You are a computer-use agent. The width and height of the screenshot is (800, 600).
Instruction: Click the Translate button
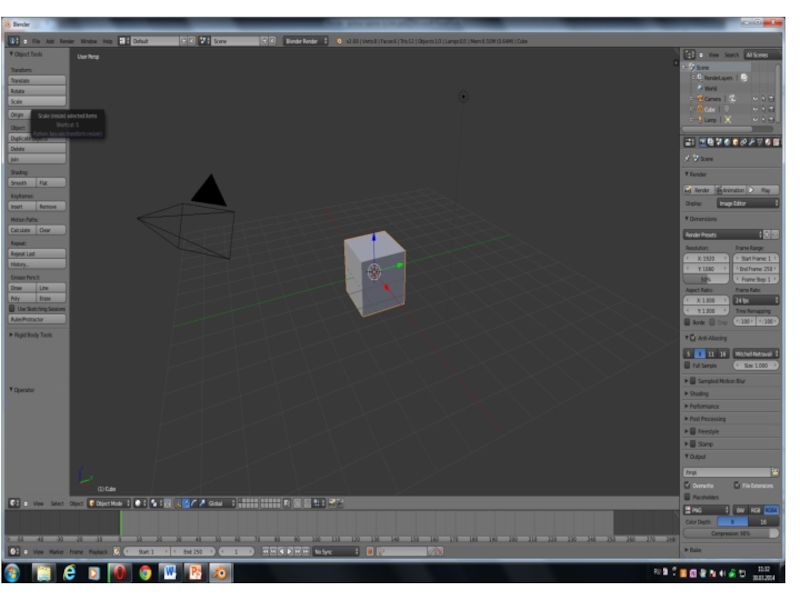(37, 80)
